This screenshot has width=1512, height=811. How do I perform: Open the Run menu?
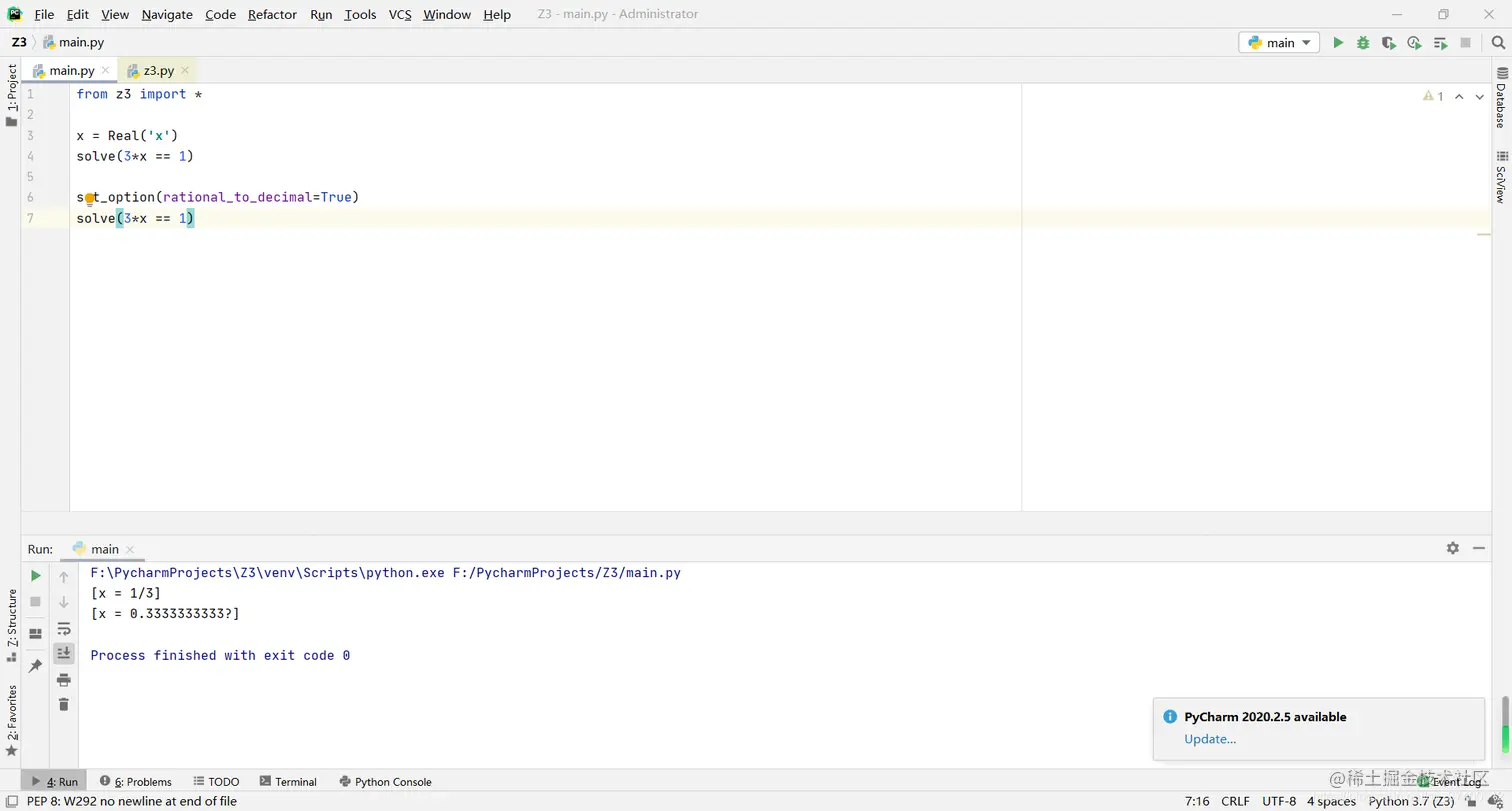(x=321, y=14)
